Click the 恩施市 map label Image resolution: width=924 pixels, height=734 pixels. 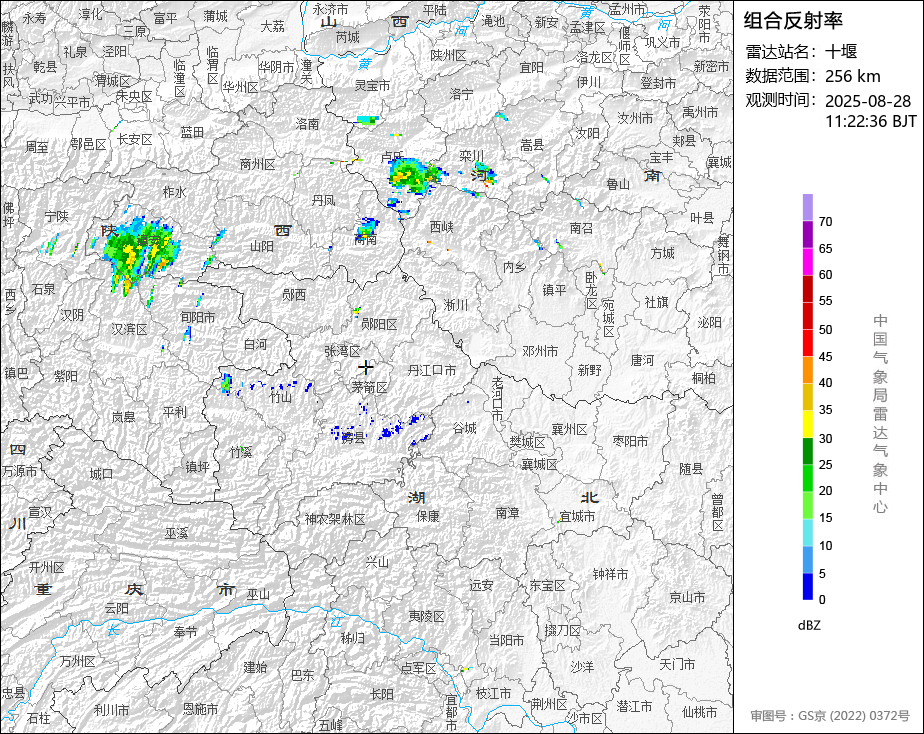point(200,709)
